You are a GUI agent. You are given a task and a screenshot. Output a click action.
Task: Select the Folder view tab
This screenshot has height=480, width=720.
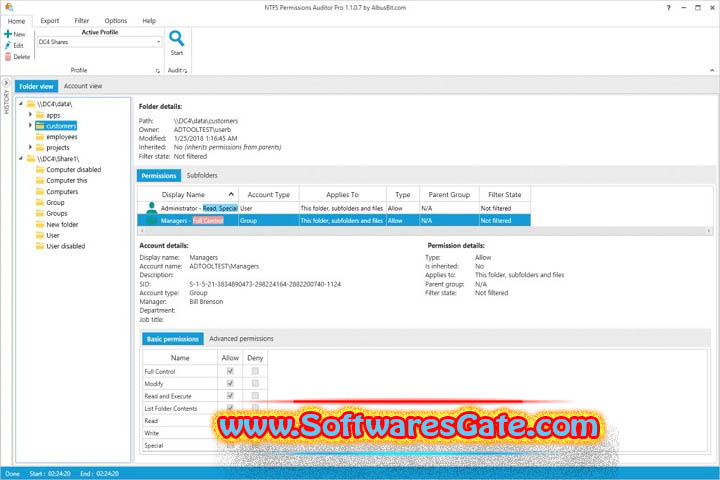(36, 86)
